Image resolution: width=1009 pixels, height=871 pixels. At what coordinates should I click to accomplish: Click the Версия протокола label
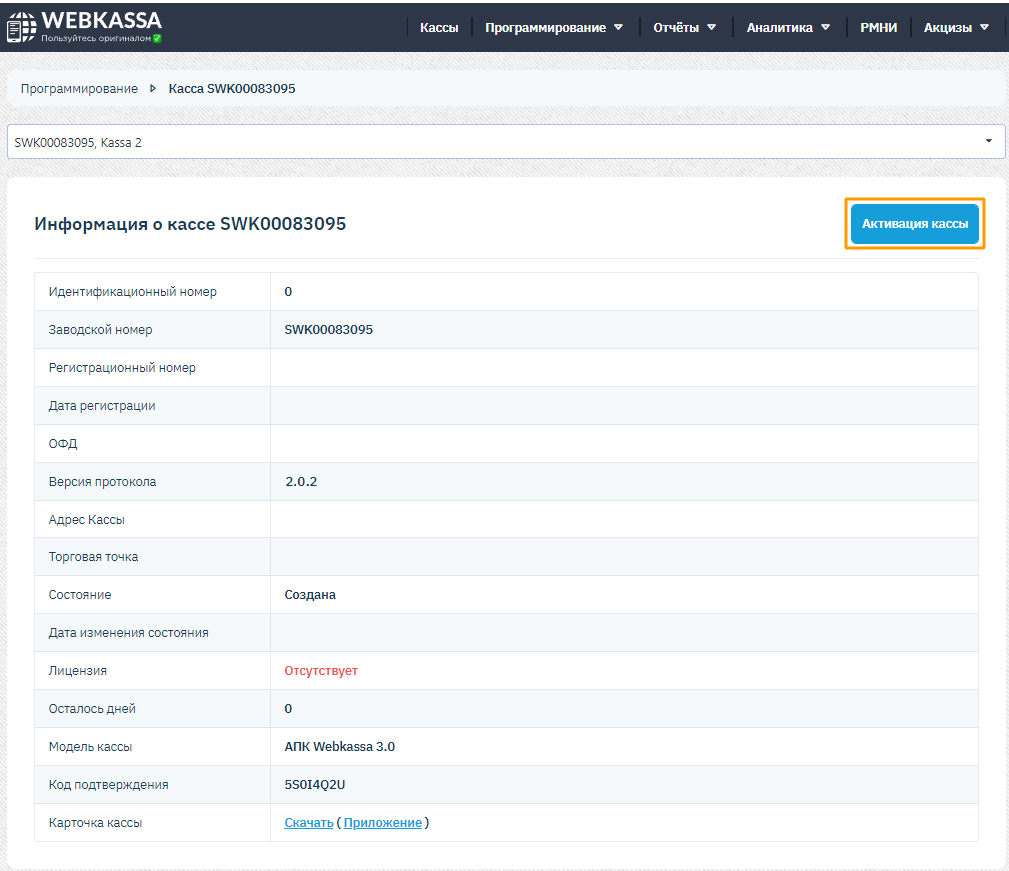pyautogui.click(x=102, y=482)
